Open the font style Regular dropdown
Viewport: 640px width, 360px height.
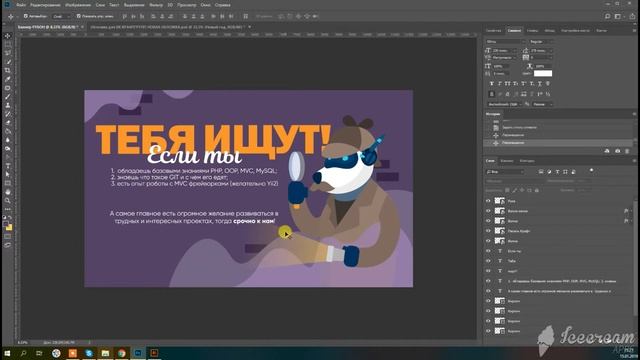pyautogui.click(x=541, y=42)
